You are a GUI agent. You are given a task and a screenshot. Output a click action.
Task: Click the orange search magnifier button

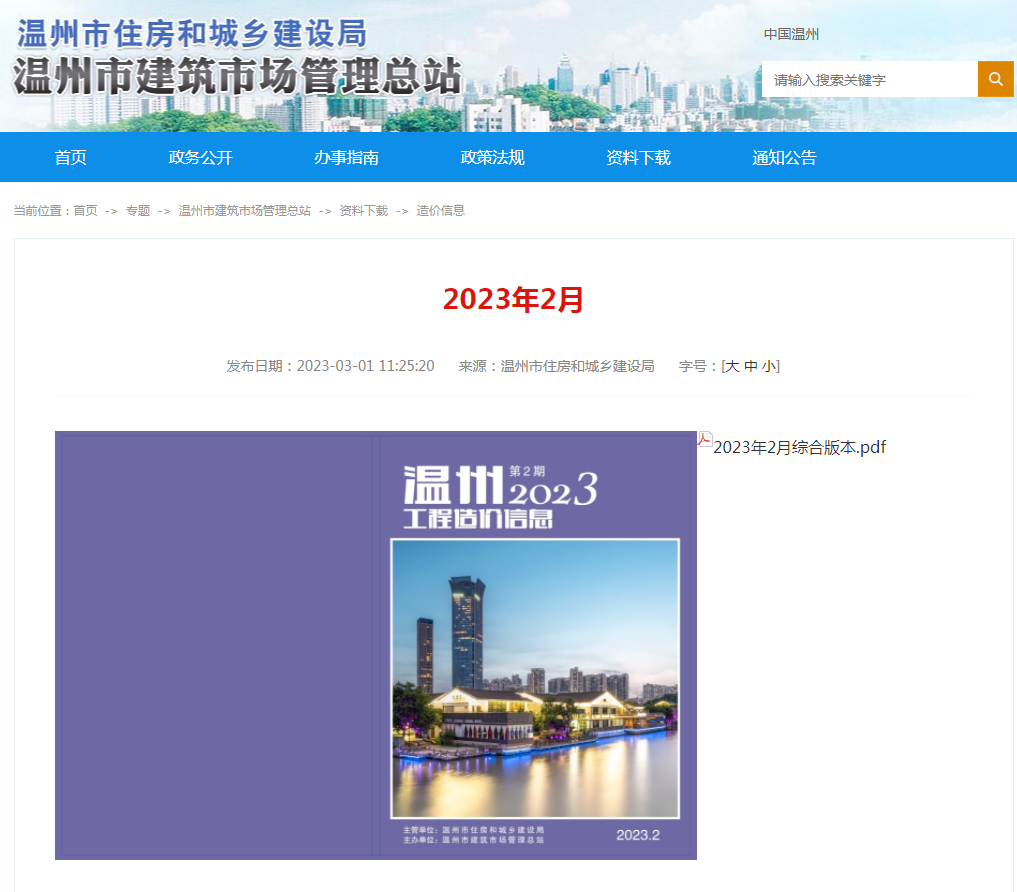pyautogui.click(x=995, y=79)
